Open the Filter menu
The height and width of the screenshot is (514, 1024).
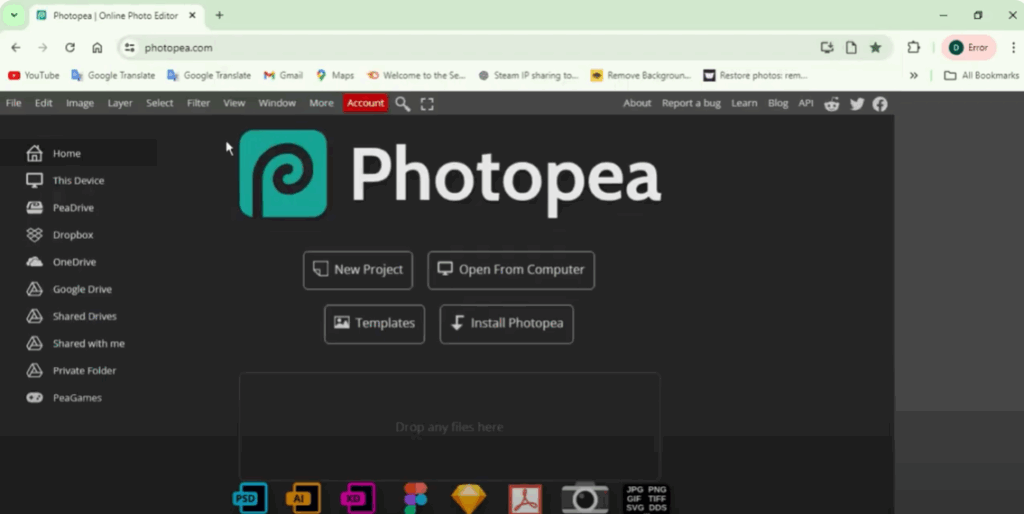click(199, 103)
